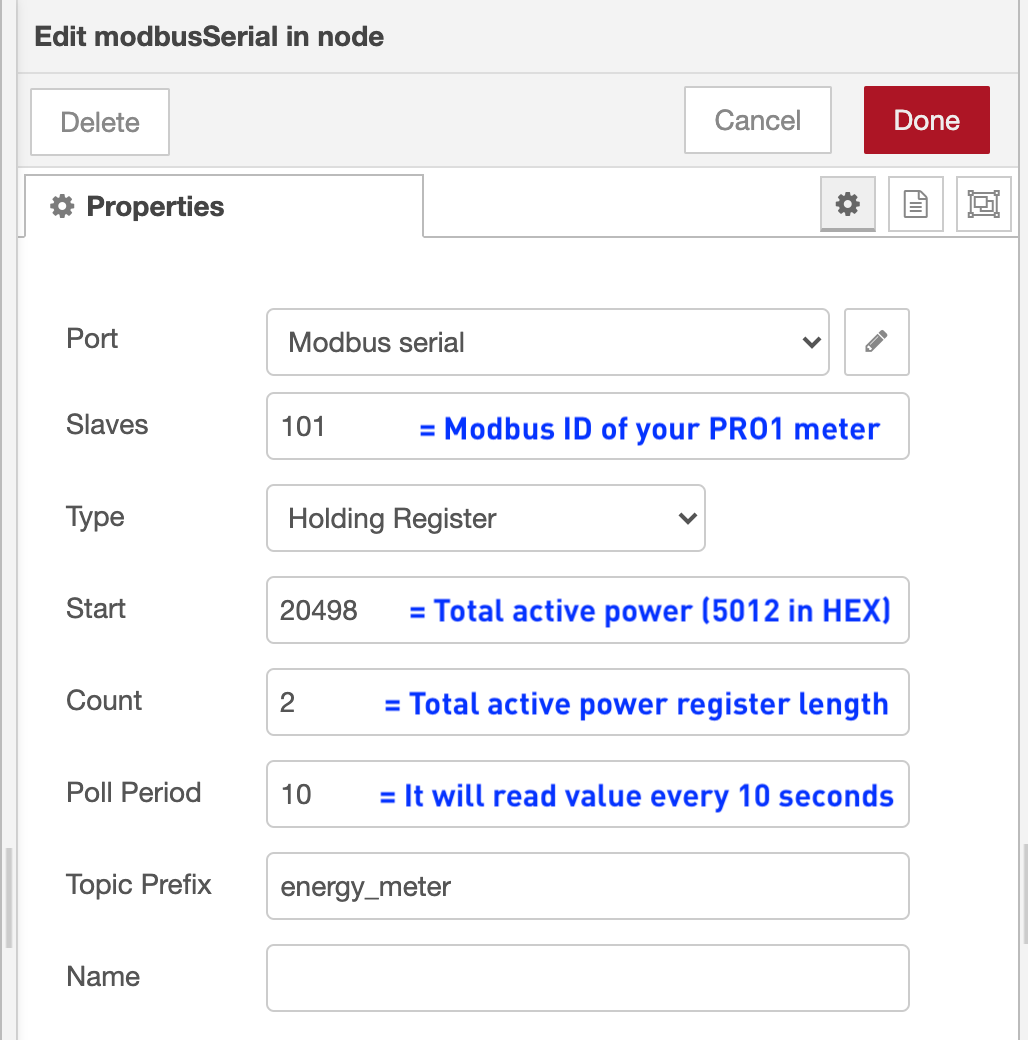1028x1040 pixels.
Task: Open node description document icon
Action: pyautogui.click(x=915, y=205)
